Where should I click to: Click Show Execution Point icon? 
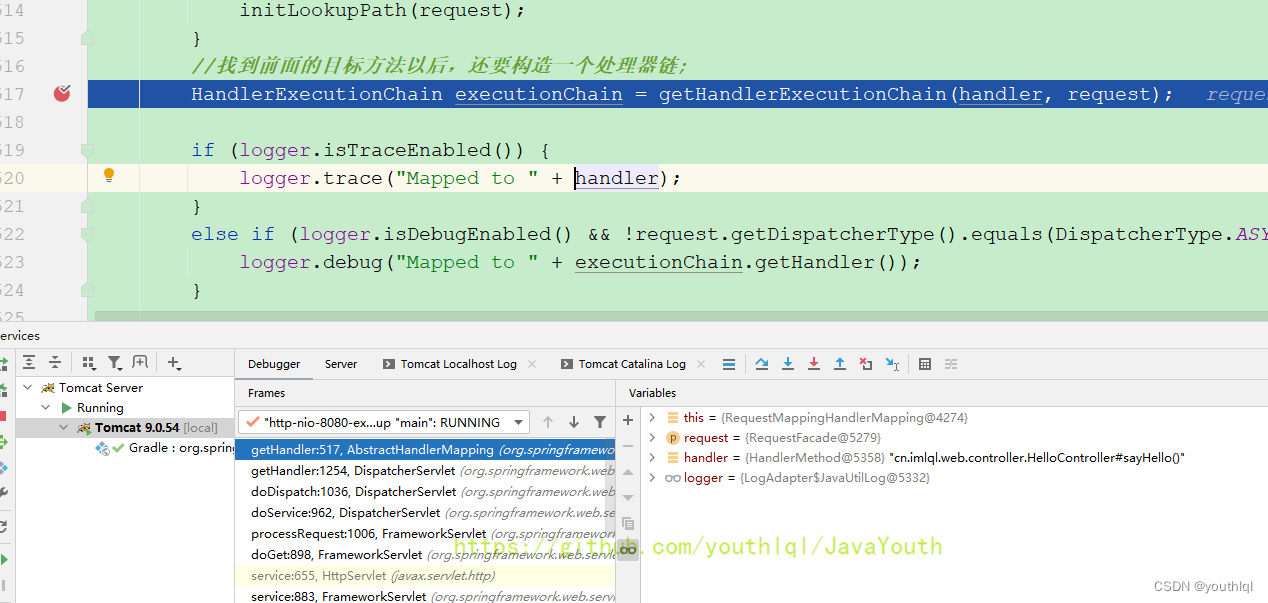point(729,364)
